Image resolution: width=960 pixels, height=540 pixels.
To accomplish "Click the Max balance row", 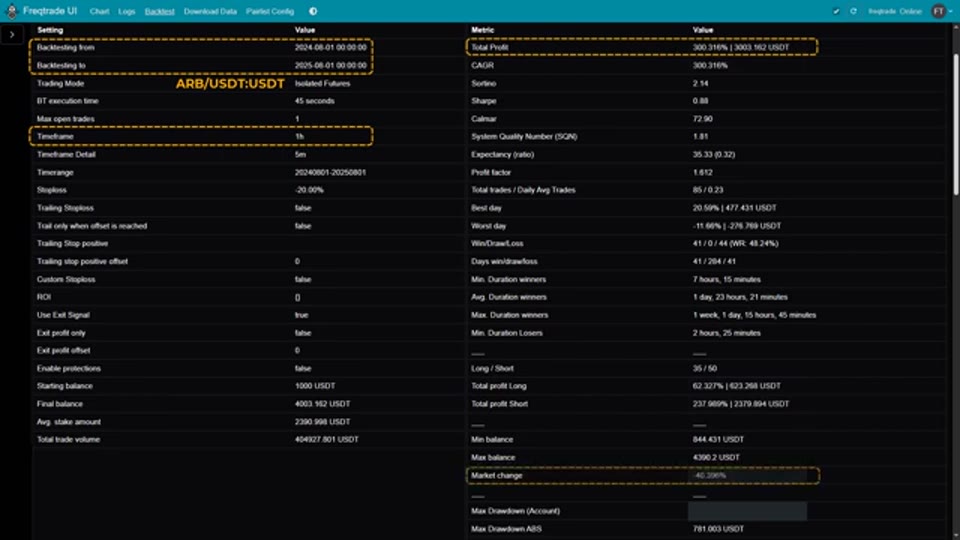I will 706,457.
